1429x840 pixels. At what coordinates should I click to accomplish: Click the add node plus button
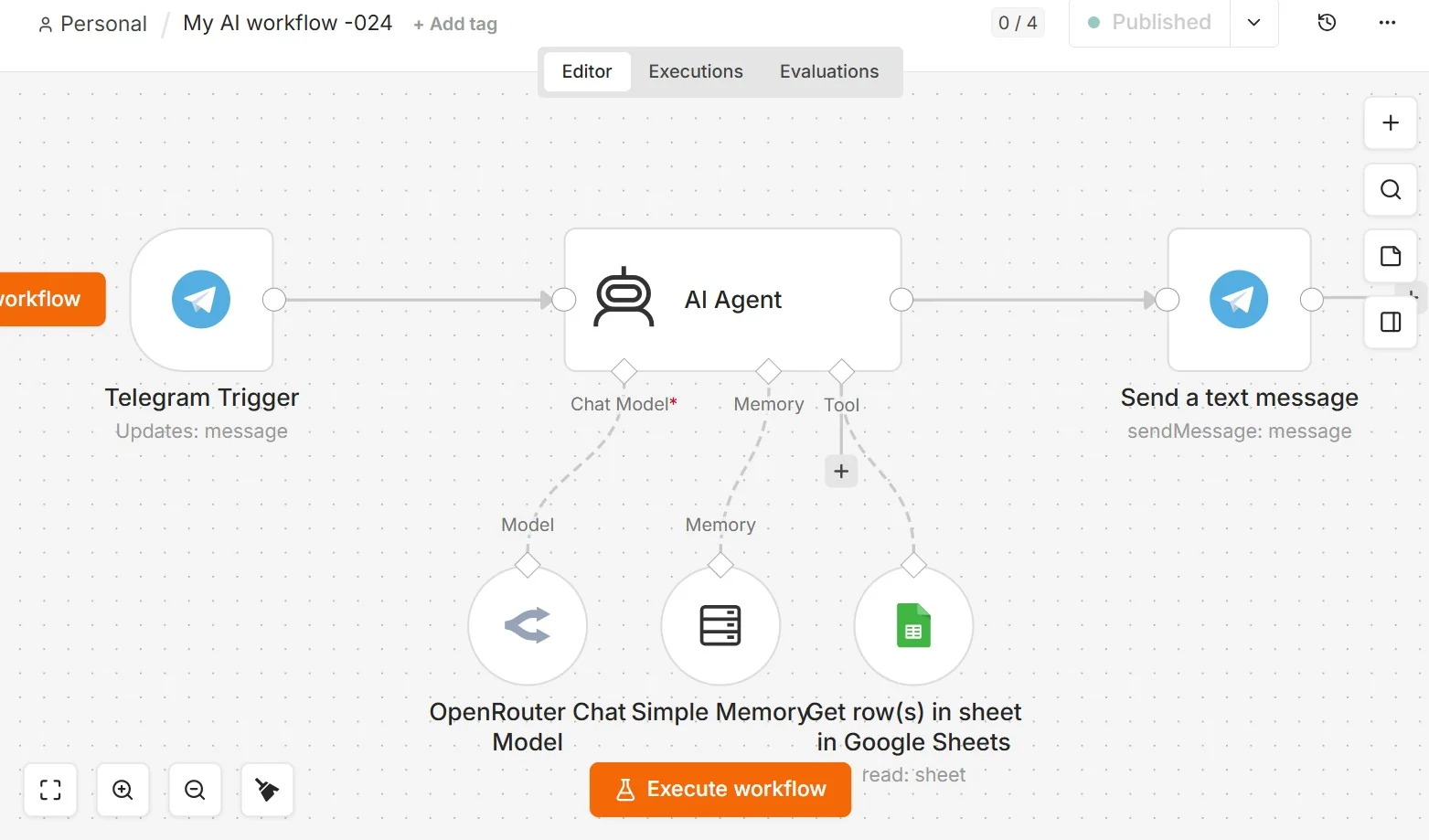(1391, 123)
